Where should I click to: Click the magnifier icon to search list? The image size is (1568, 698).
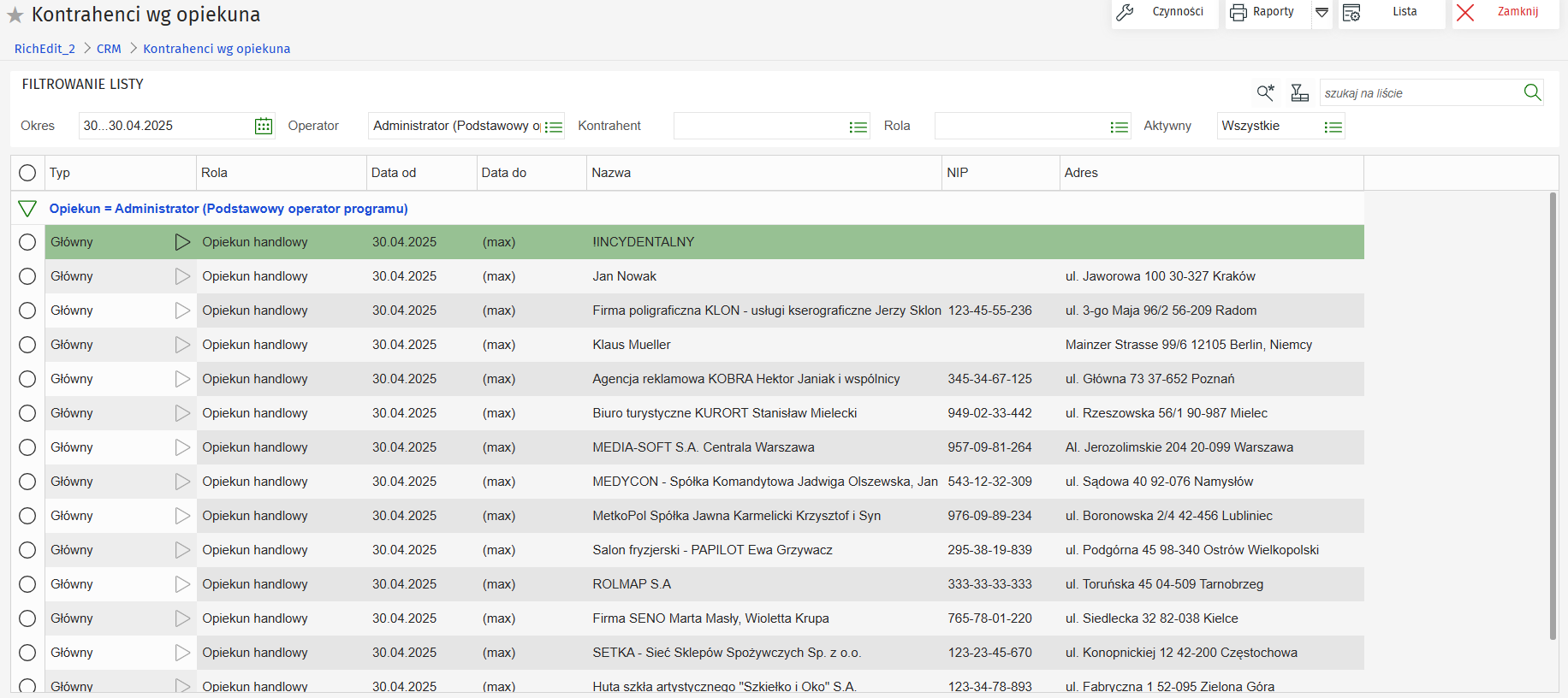click(x=1532, y=92)
